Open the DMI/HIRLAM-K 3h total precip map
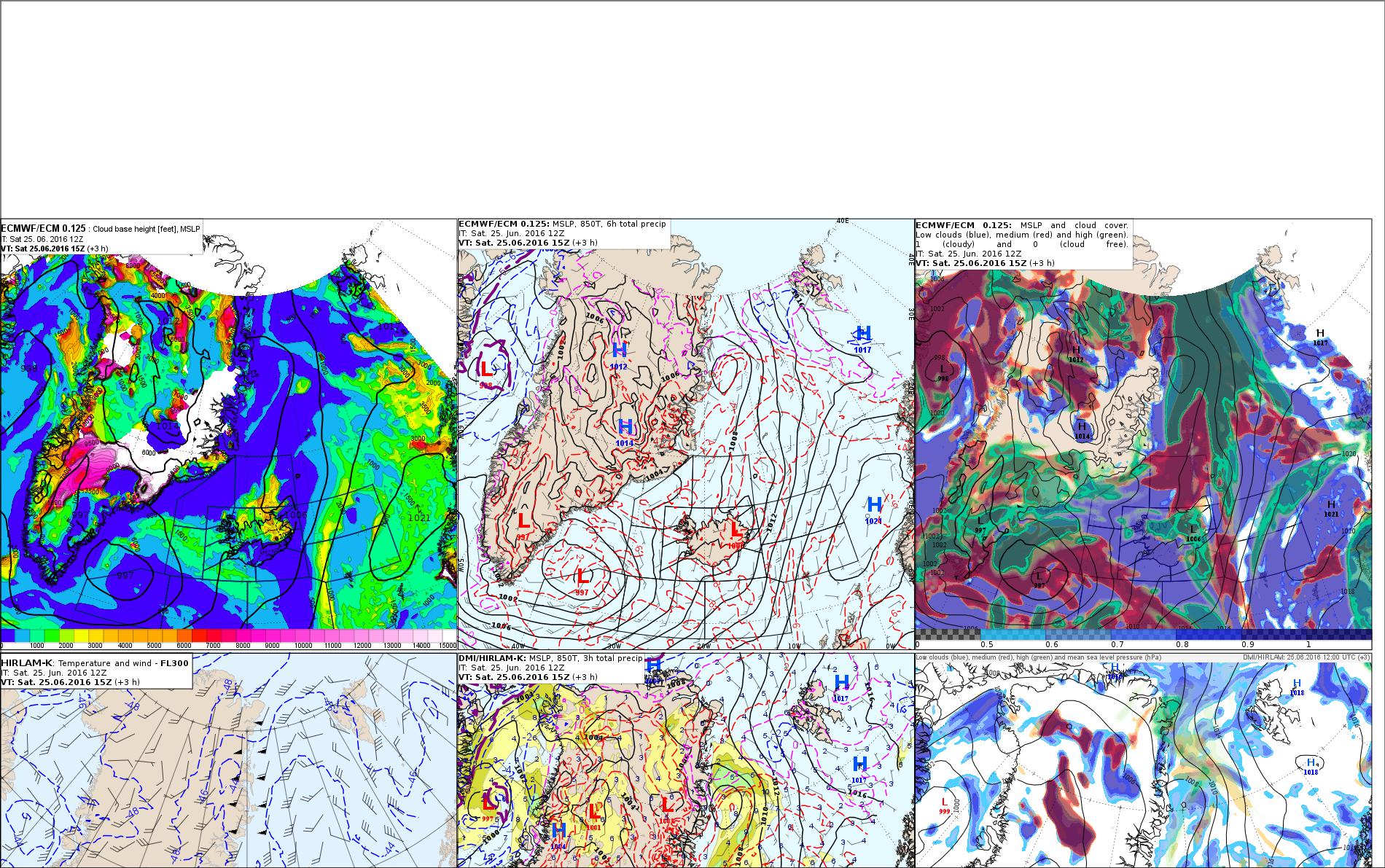Screen dimensions: 1385x868 coord(686,760)
